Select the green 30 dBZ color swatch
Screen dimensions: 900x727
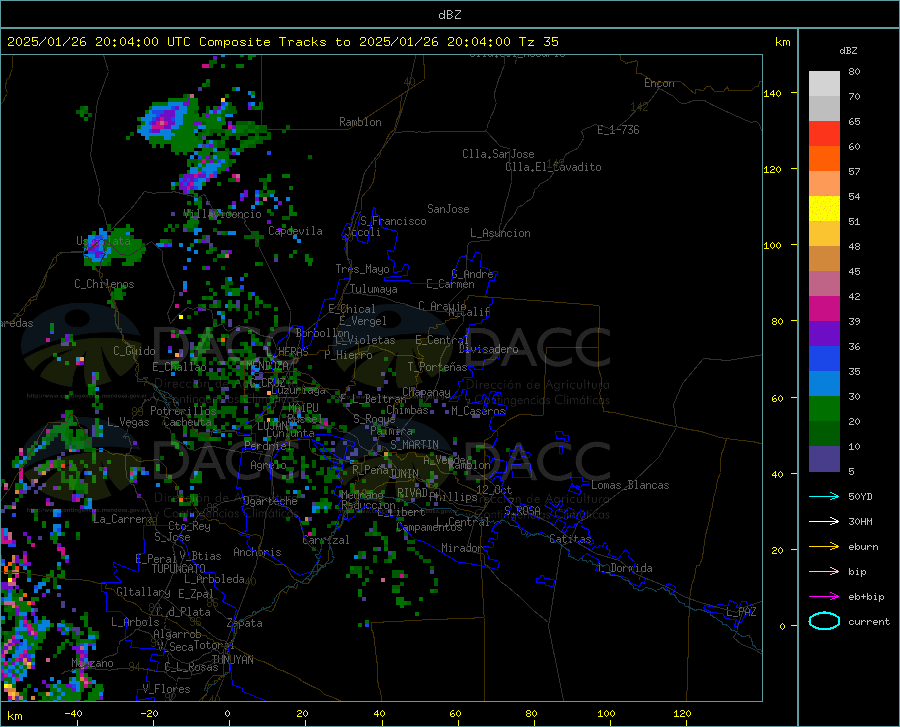(x=824, y=409)
